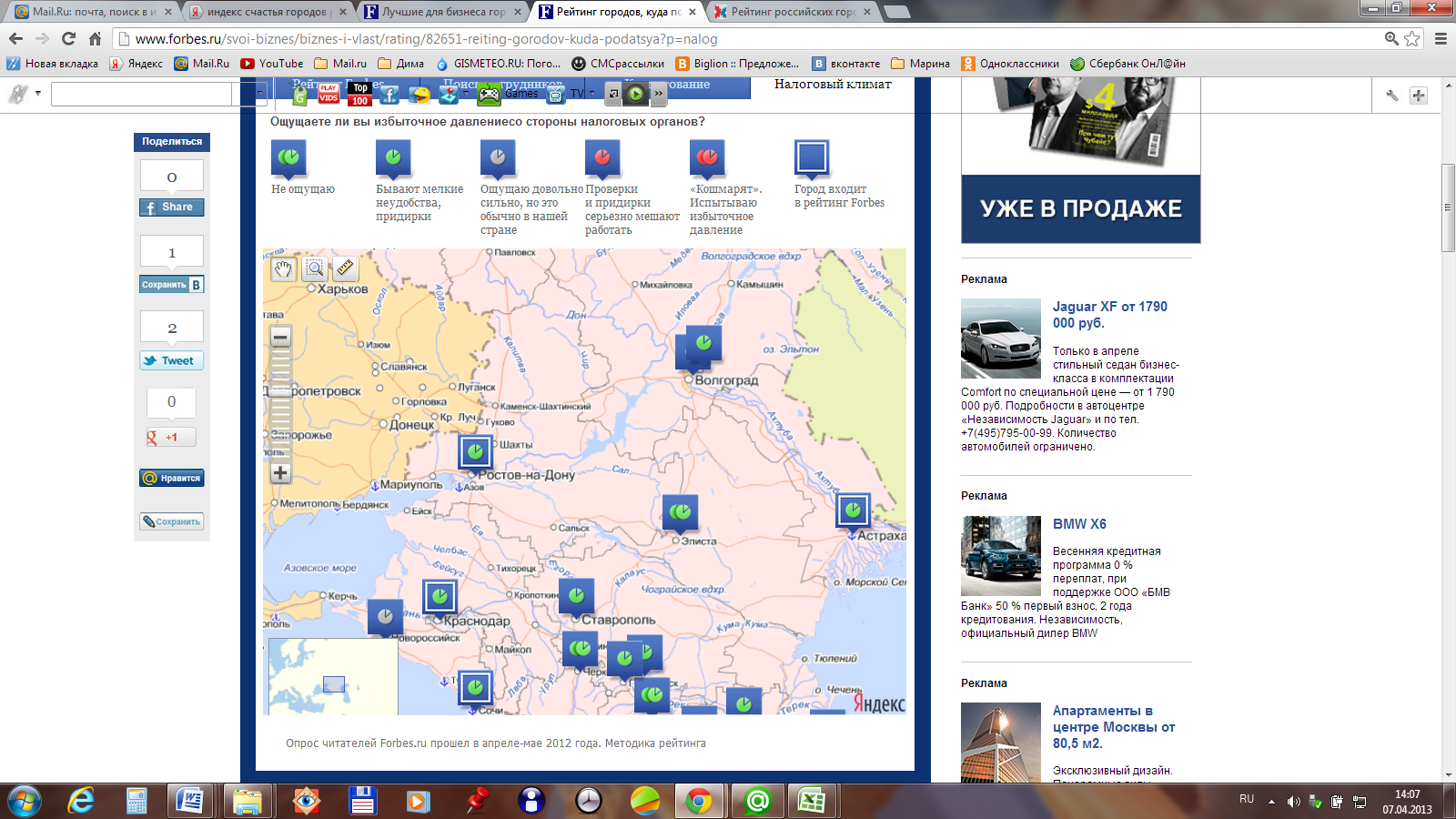Viewport: 1456px width, 819px height.
Task: Open the Jaguar XF ad link
Action: [1110, 315]
